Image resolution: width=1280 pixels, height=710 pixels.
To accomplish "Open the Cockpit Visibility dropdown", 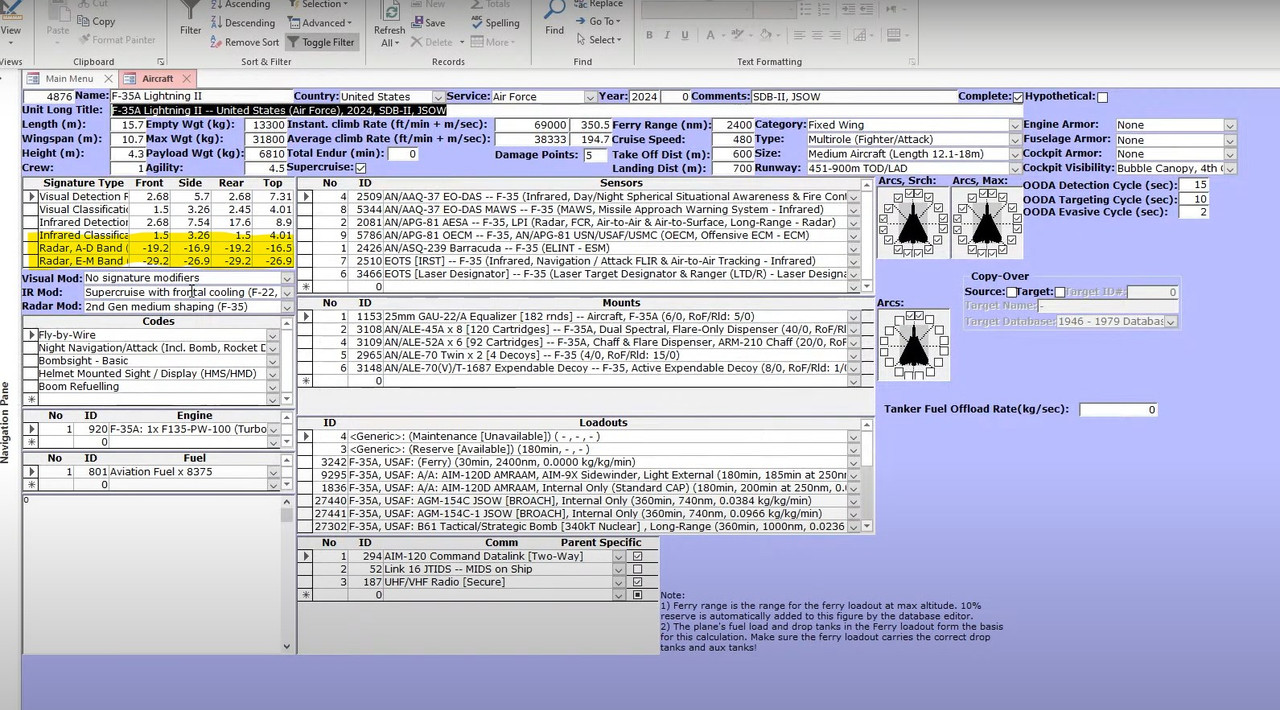I will pyautogui.click(x=1230, y=168).
